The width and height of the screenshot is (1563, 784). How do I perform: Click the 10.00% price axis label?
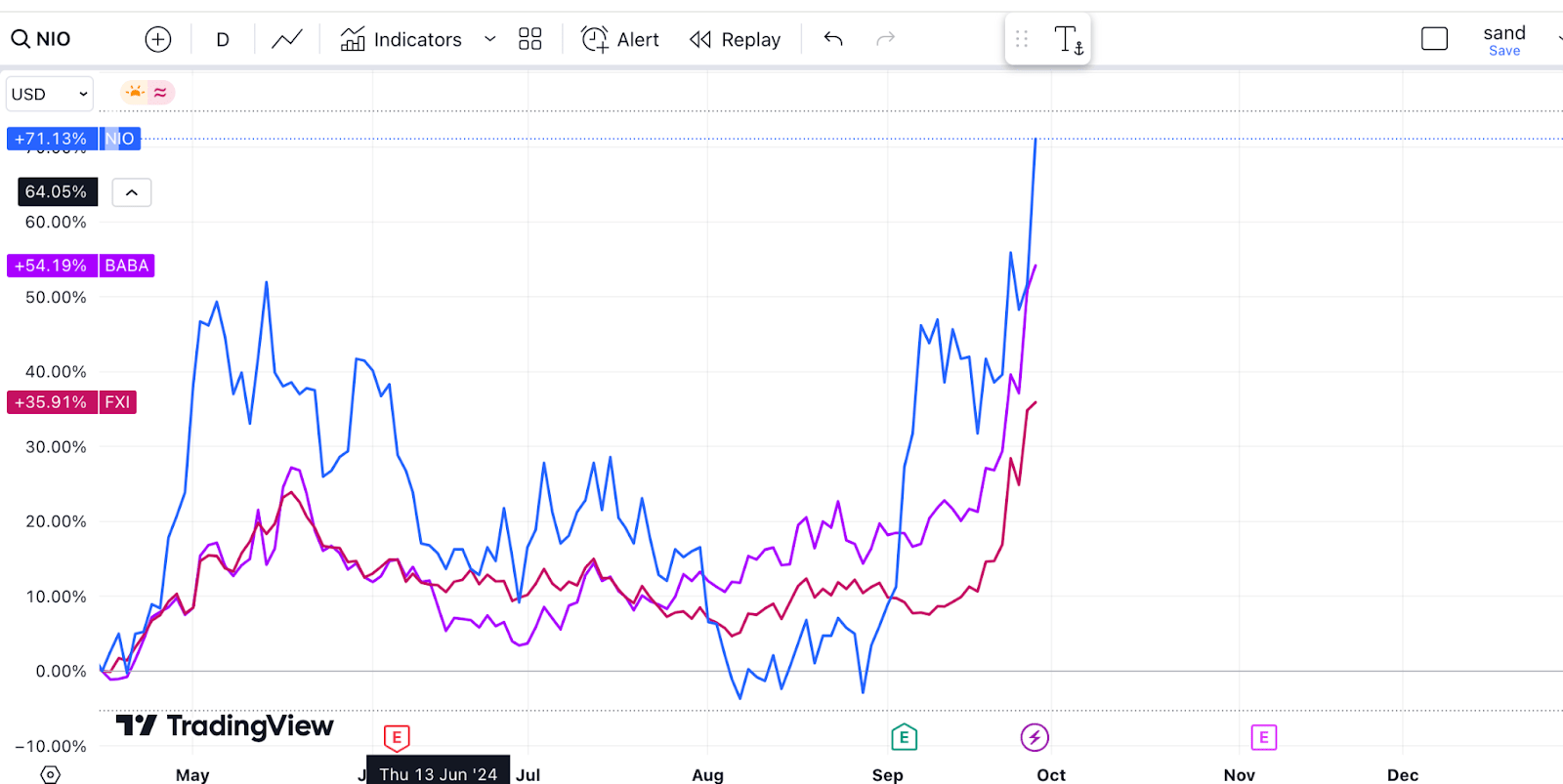(x=56, y=597)
